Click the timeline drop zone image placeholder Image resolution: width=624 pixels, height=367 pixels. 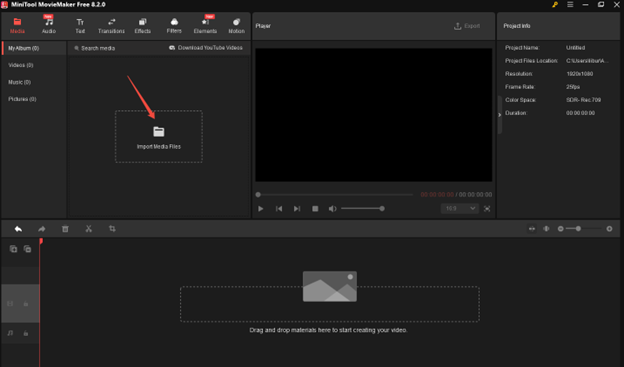[x=330, y=286]
